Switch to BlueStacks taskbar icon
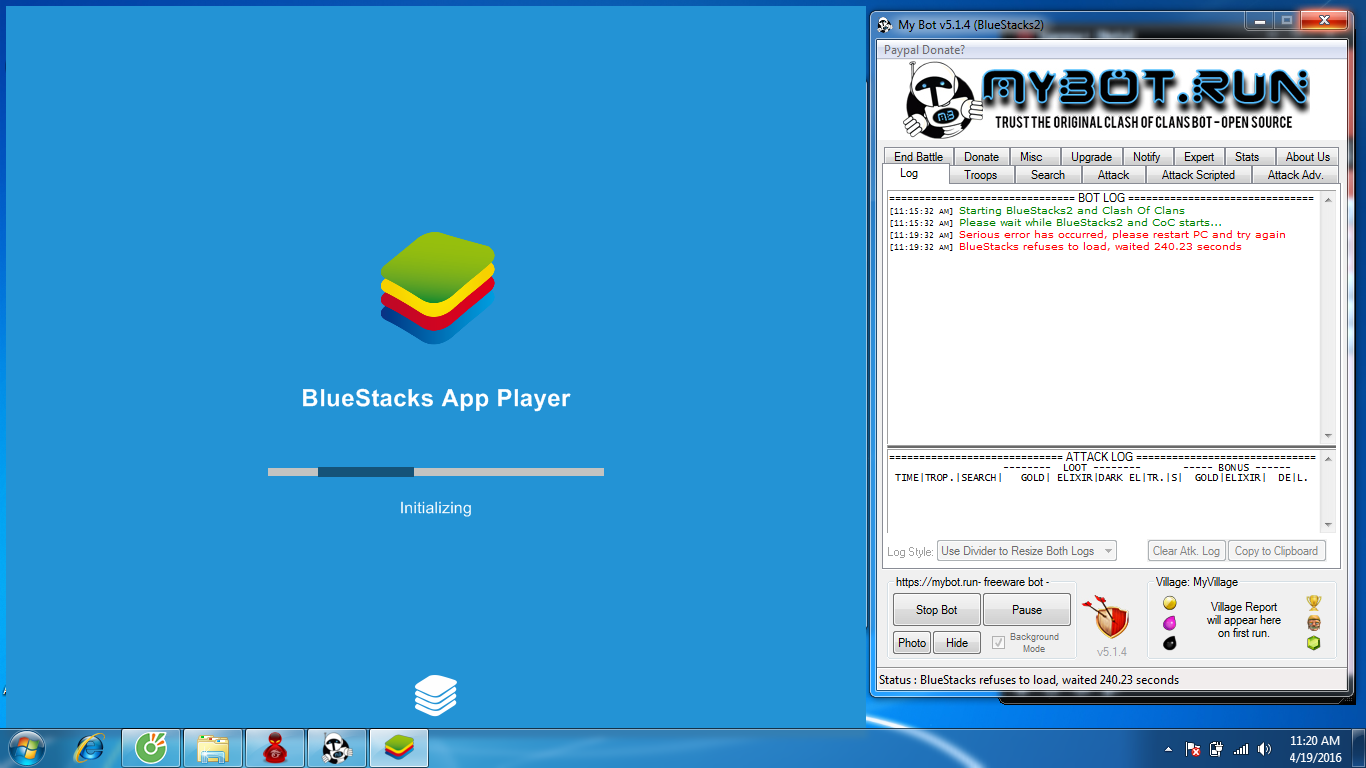Screen dimensions: 1366x768 399,748
